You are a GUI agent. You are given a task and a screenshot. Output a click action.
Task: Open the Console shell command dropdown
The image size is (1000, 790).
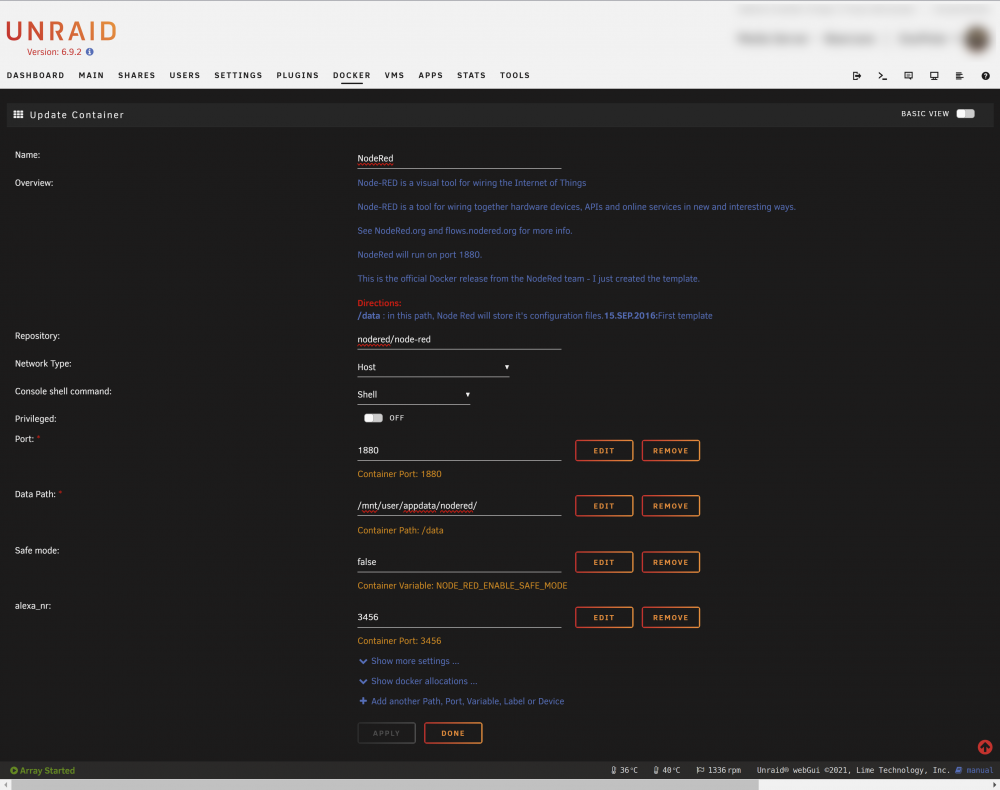[413, 395]
